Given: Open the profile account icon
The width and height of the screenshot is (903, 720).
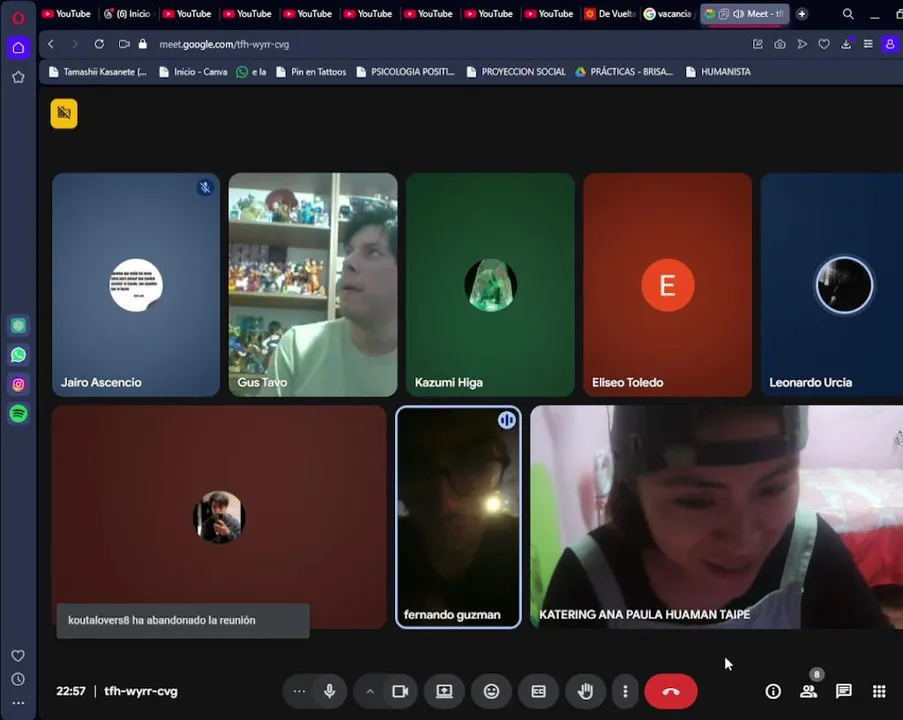Looking at the screenshot, I should [890, 44].
